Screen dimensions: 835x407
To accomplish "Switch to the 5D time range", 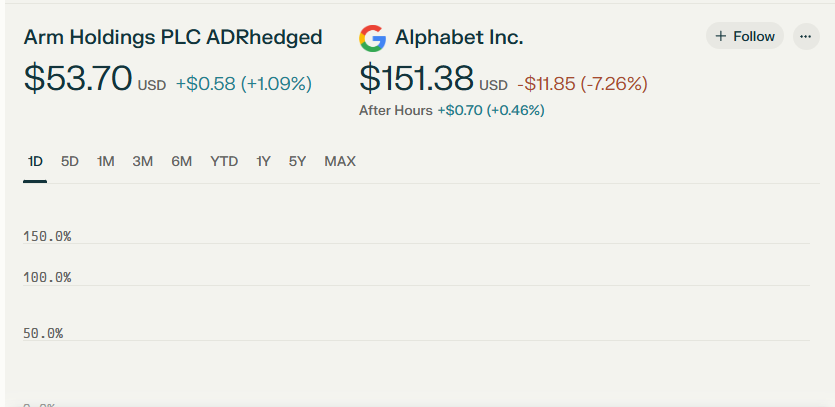I will 70,161.
